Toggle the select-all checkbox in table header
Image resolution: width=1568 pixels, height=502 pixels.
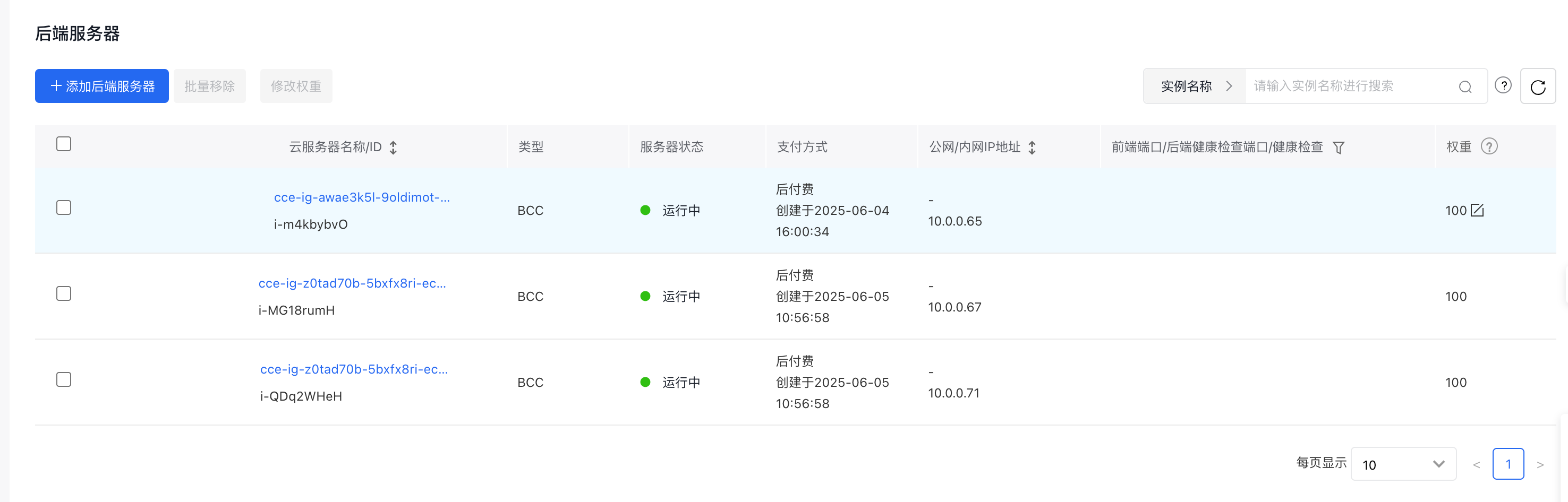point(64,144)
